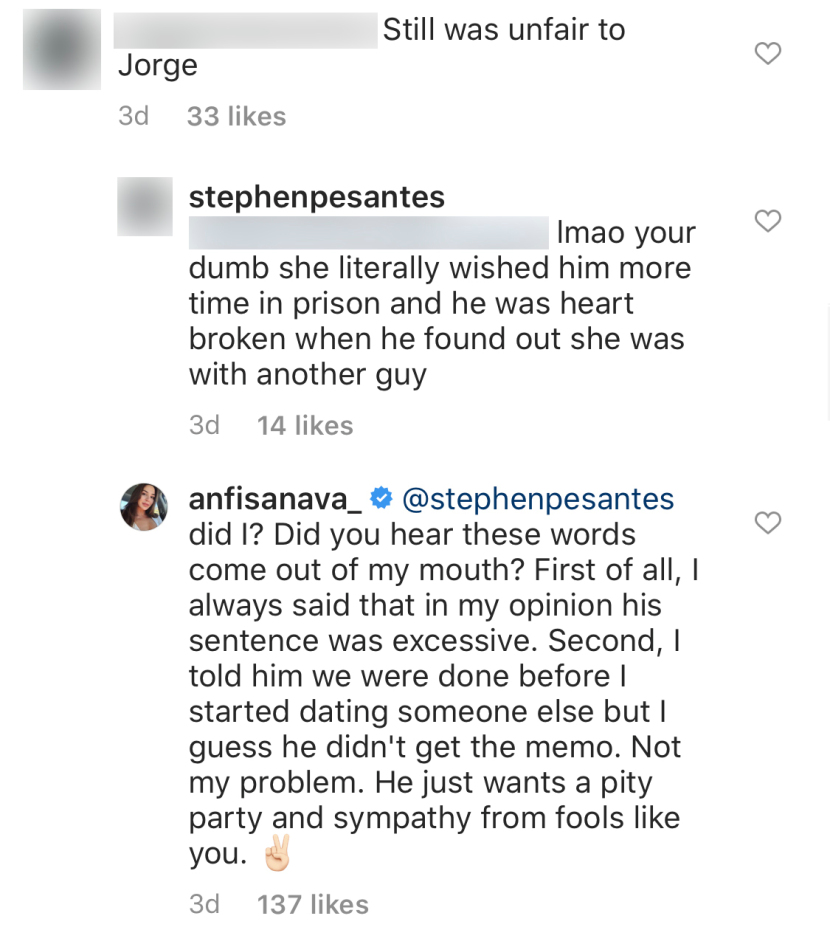
Task: View the 33 likes list
Action: click(236, 116)
